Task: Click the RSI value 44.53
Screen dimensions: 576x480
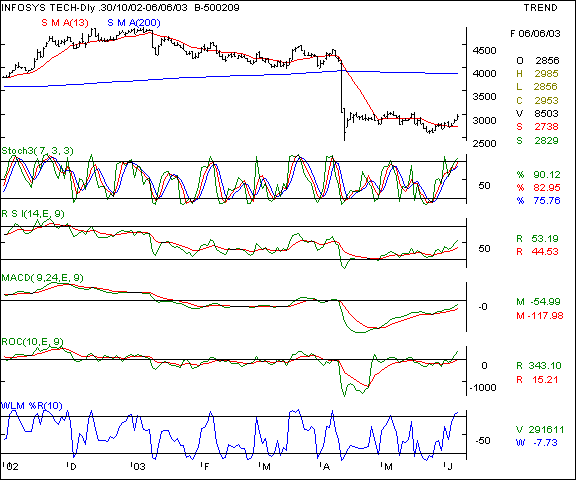Action: (x=545, y=252)
